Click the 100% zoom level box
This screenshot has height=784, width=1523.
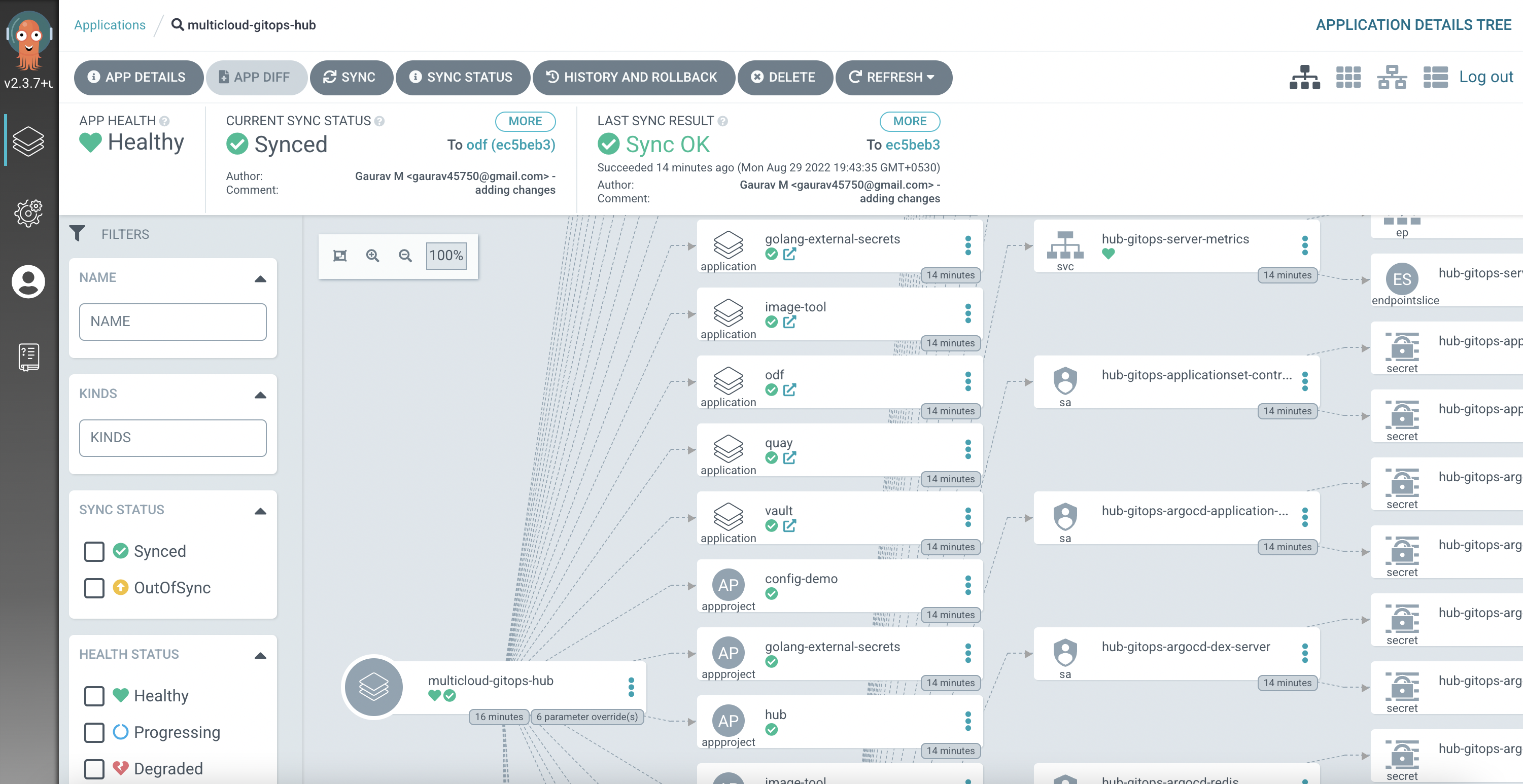point(446,256)
